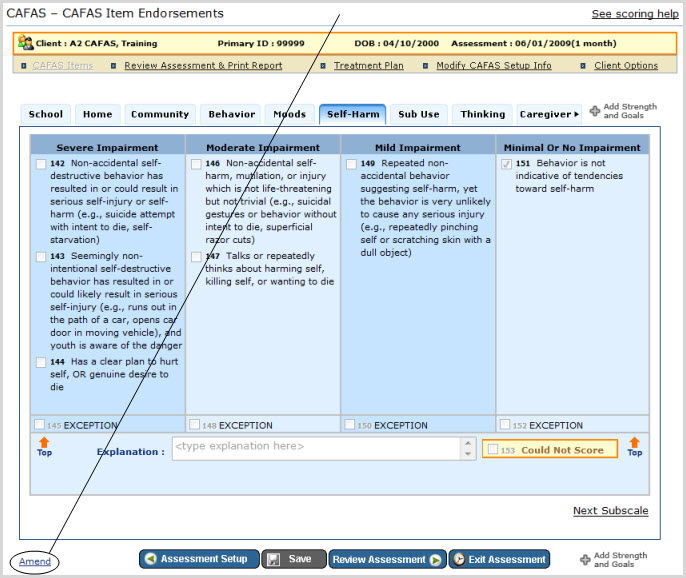Click the client user icon
The image size is (686, 578).
[x=25, y=42]
